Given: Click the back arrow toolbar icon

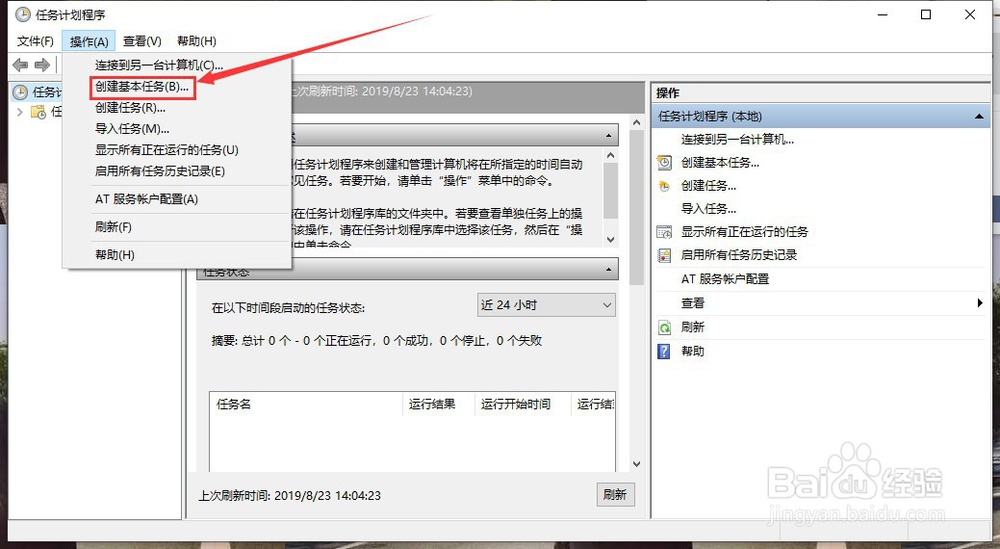Looking at the screenshot, I should pyautogui.click(x=20, y=64).
